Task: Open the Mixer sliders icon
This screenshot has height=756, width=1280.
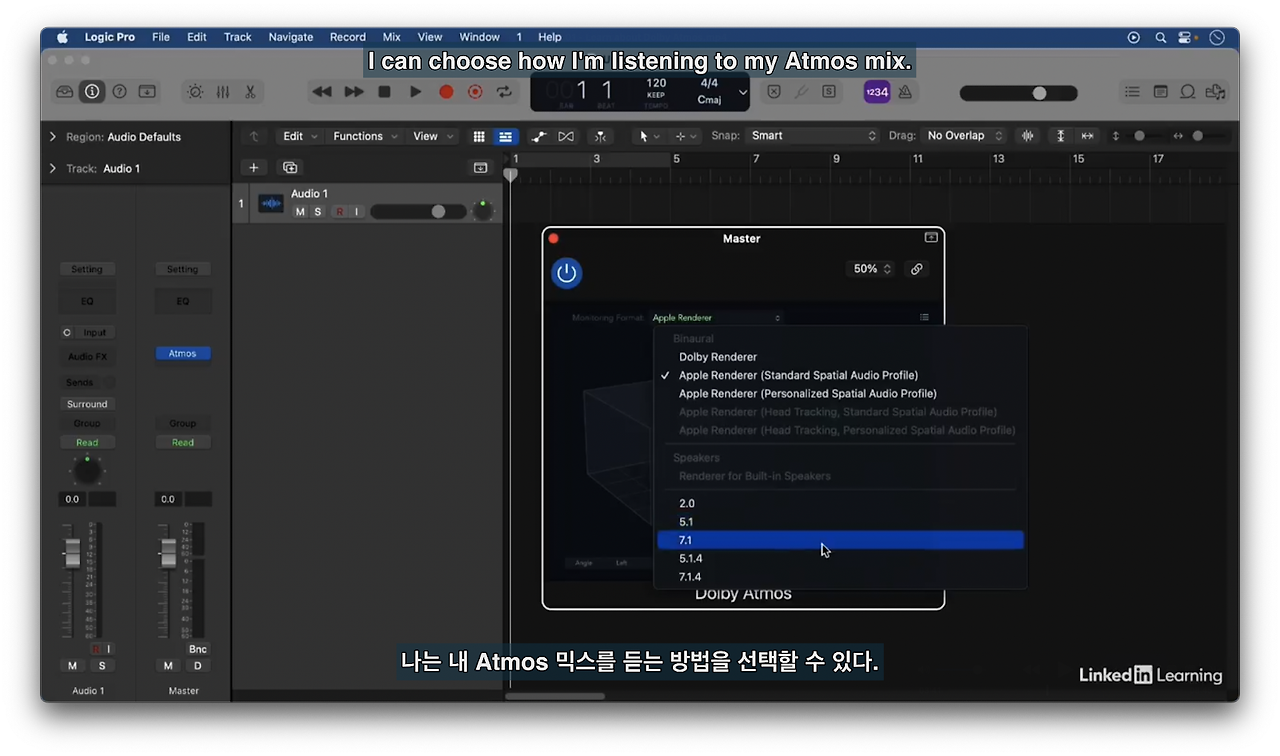Action: point(223,92)
